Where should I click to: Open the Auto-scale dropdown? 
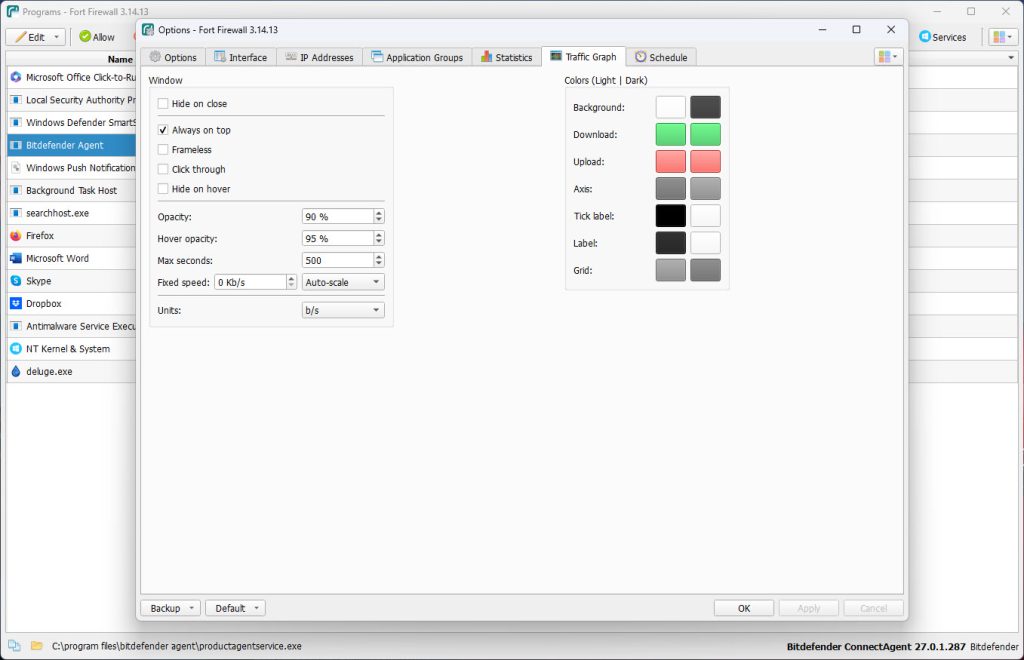(343, 282)
